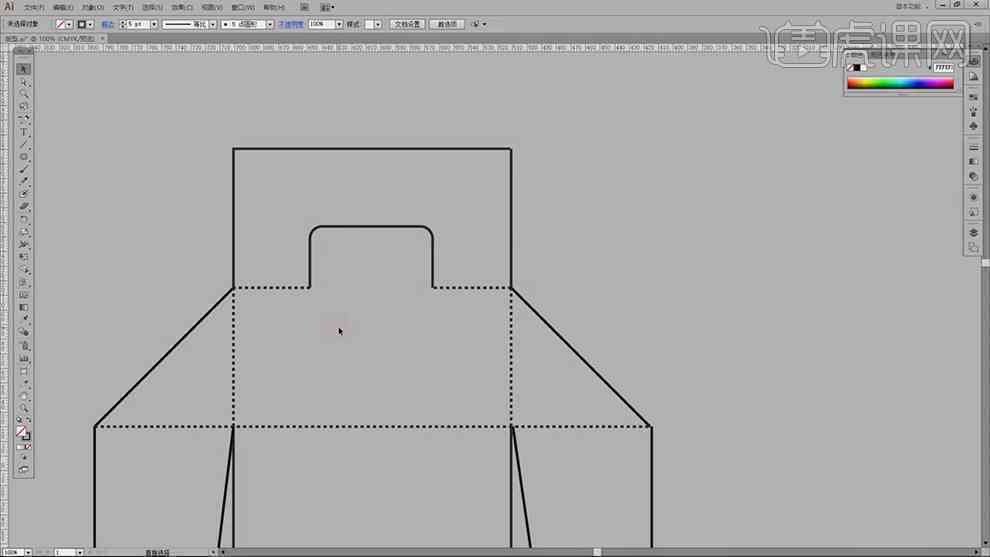The width and height of the screenshot is (990, 557).
Task: Open the Layers panel icon
Action: [x=973, y=233]
